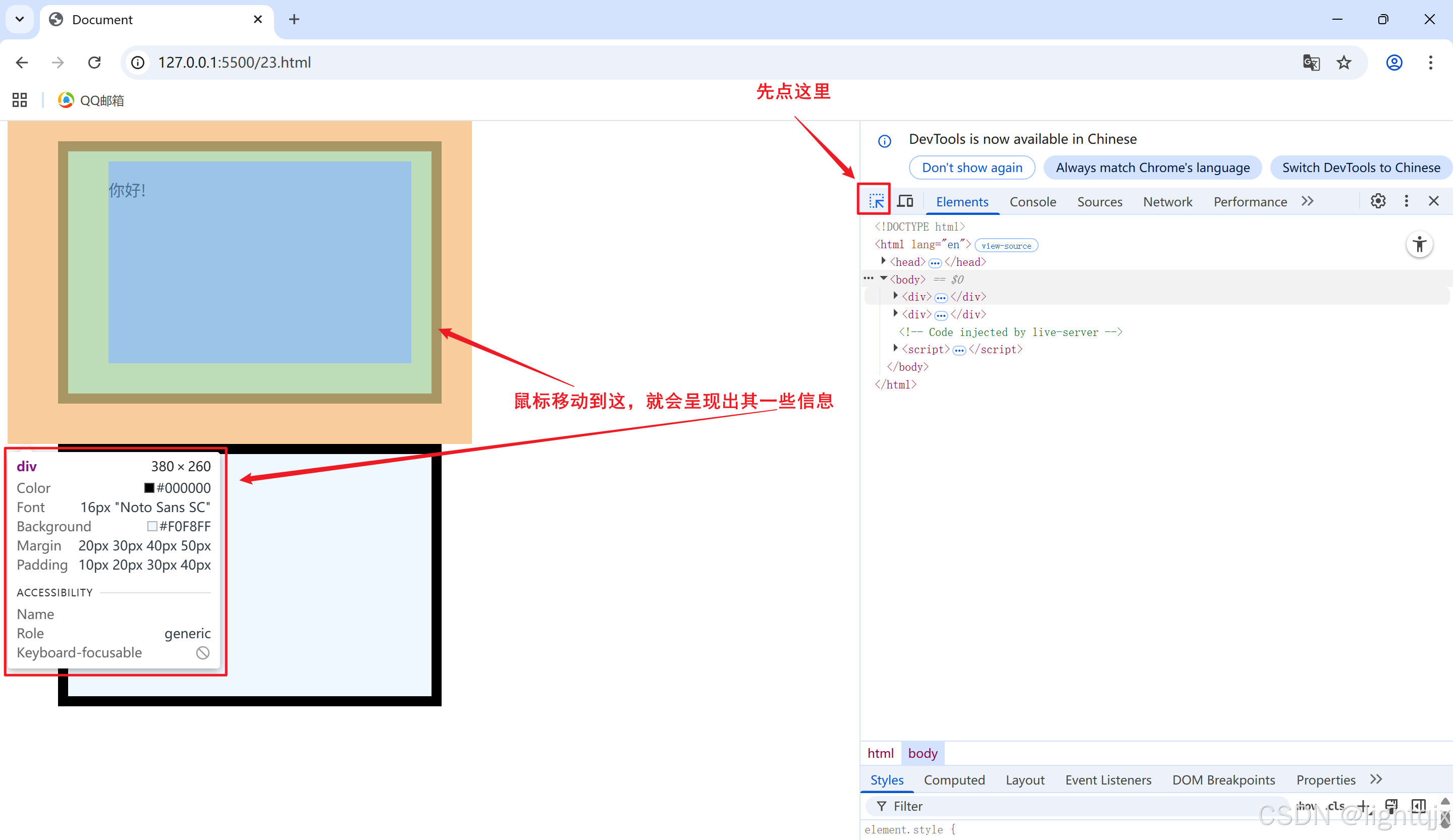
Task: Toggle the device toolbar icon
Action: (x=905, y=201)
